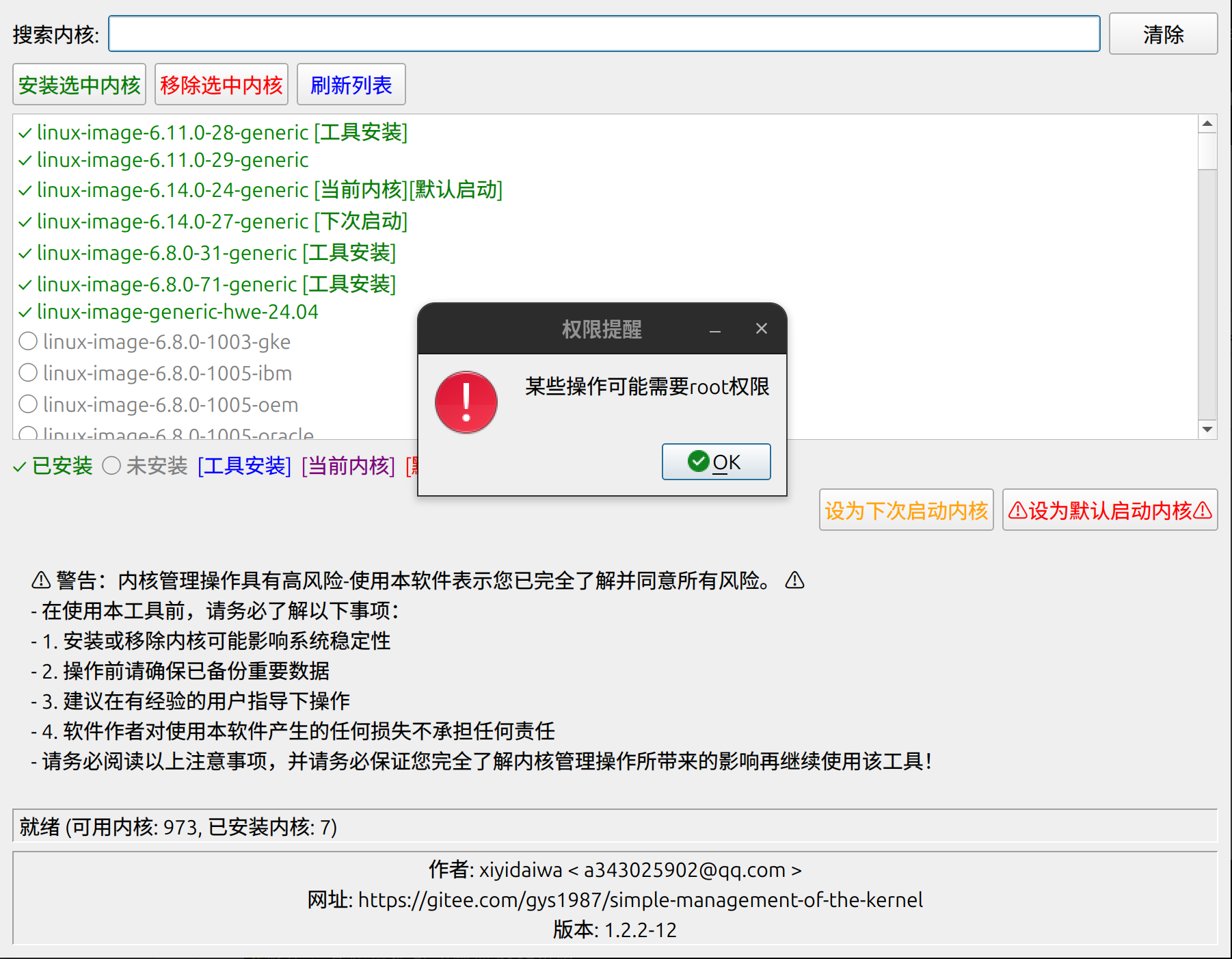Image resolution: width=1232 pixels, height=959 pixels.
Task: Click the kernel list scrollbar thumb
Action: point(1207,151)
